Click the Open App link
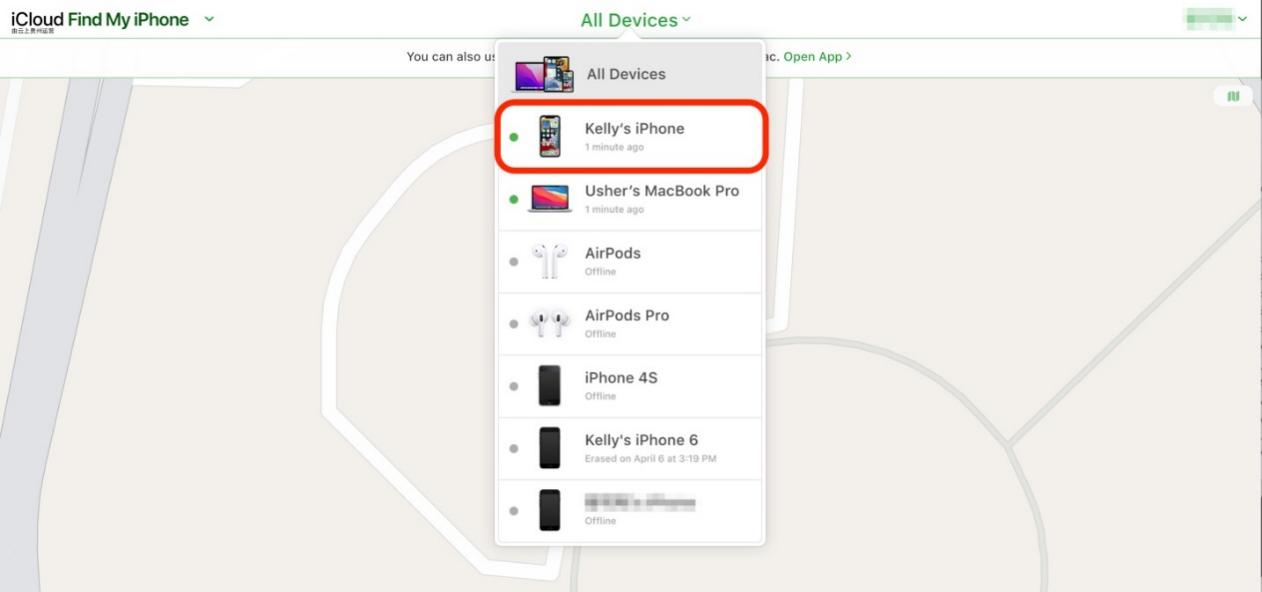This screenshot has width=1262, height=592. tap(817, 57)
